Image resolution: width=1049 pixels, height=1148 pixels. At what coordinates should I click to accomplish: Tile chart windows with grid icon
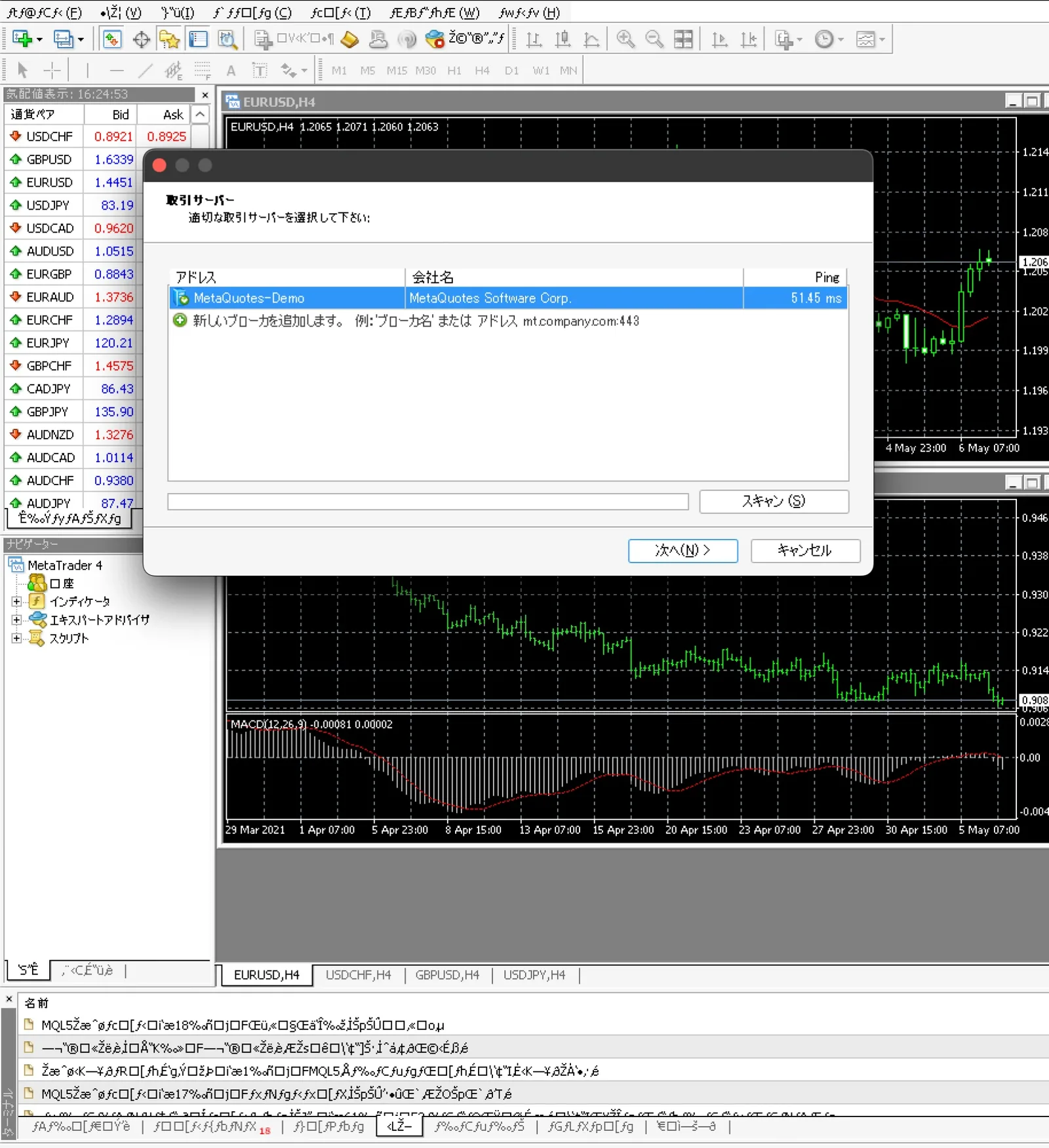[x=683, y=39]
